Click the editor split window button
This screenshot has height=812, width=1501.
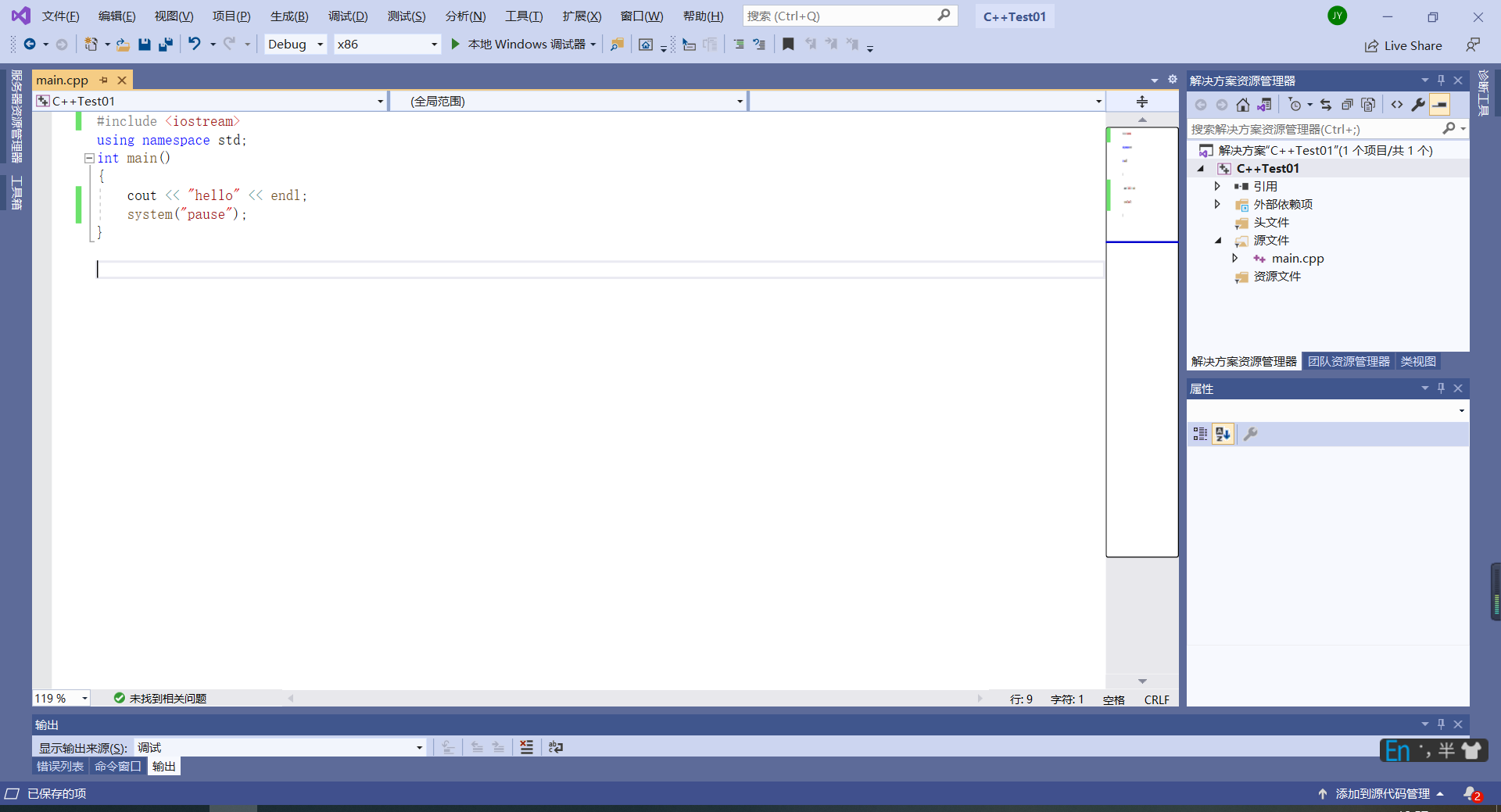[1142, 102]
